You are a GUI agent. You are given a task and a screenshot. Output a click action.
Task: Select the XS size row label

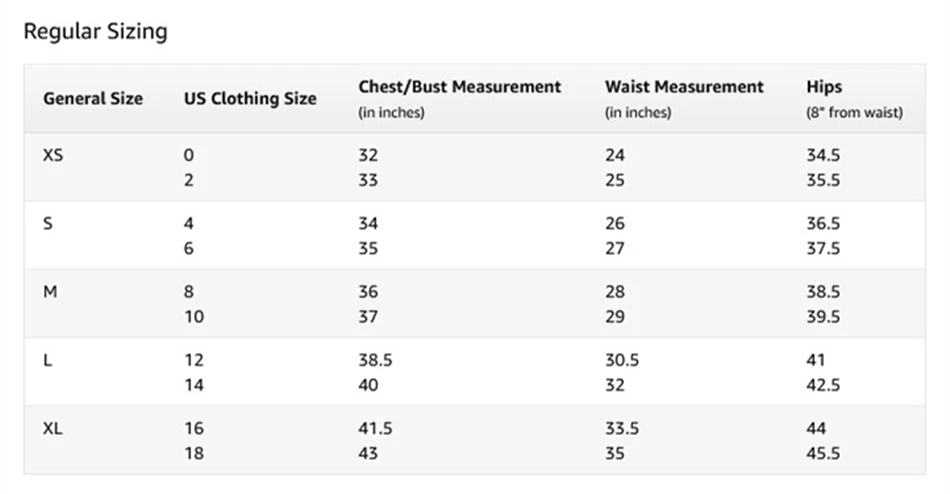tap(53, 155)
